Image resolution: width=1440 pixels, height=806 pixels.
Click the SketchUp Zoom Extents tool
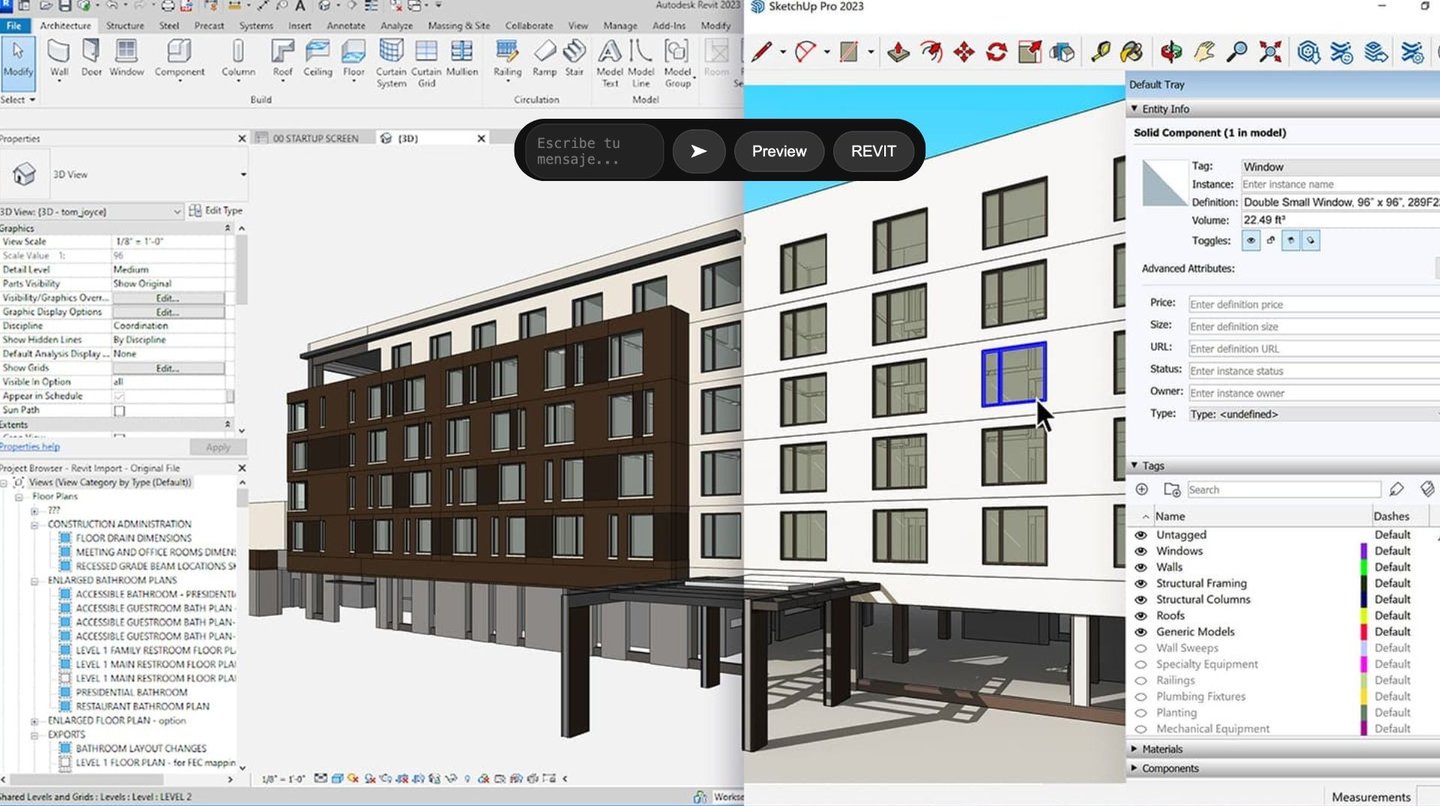point(1270,51)
